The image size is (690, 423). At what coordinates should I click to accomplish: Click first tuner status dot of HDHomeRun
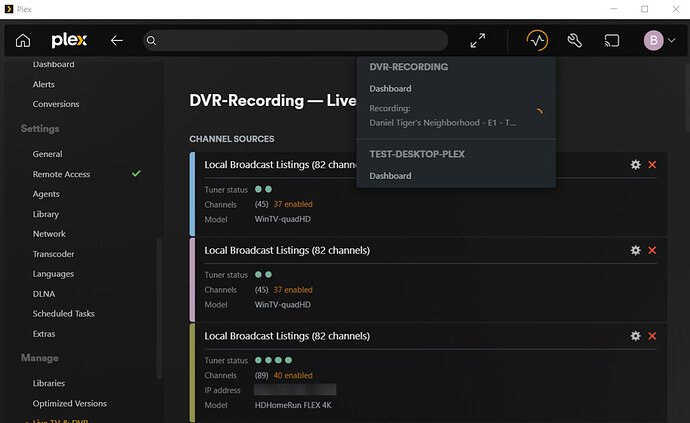pos(258,360)
